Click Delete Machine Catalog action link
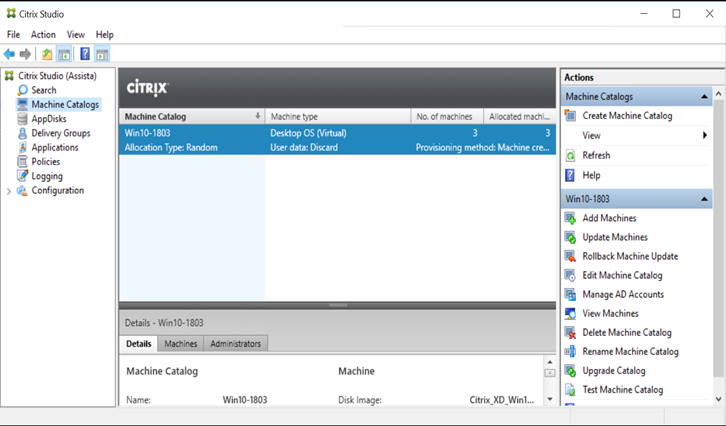The width and height of the screenshot is (726, 426). tap(626, 332)
